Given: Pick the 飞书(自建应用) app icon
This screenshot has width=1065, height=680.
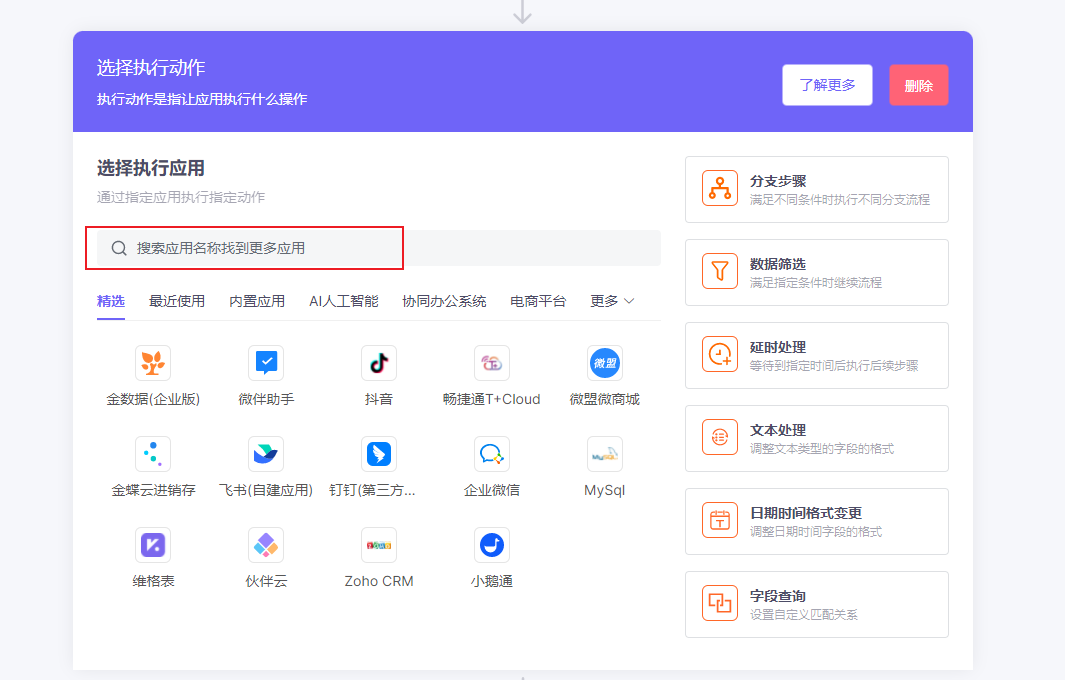Looking at the screenshot, I should coord(266,454).
